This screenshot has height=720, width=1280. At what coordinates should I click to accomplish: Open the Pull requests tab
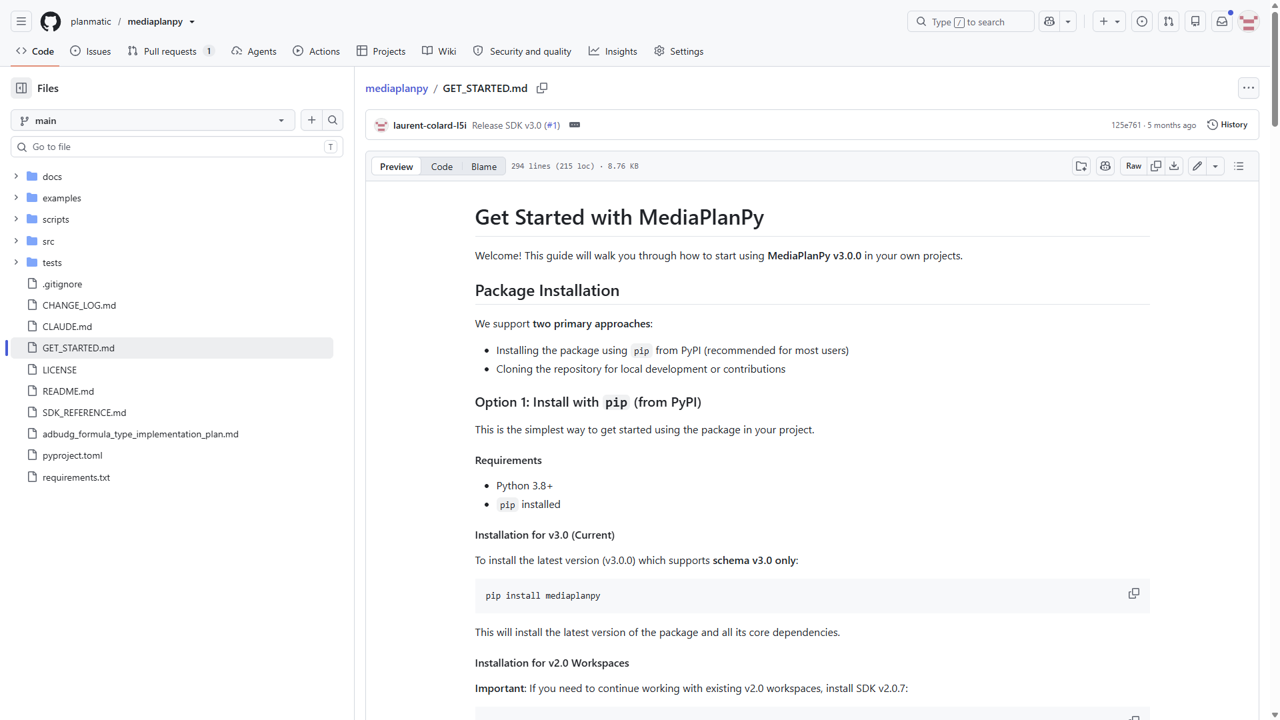click(x=170, y=51)
